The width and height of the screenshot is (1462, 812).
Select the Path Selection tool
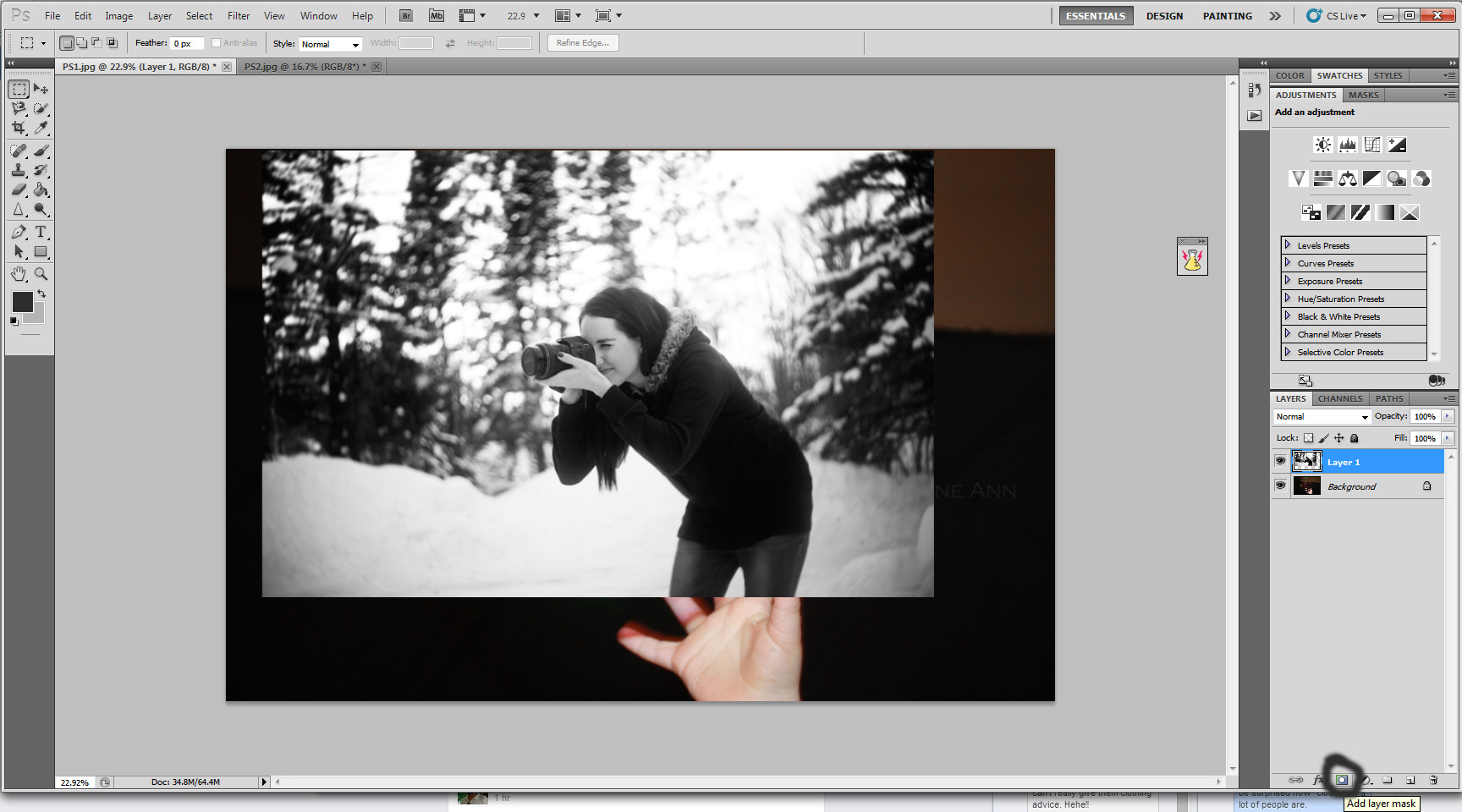tap(19, 251)
